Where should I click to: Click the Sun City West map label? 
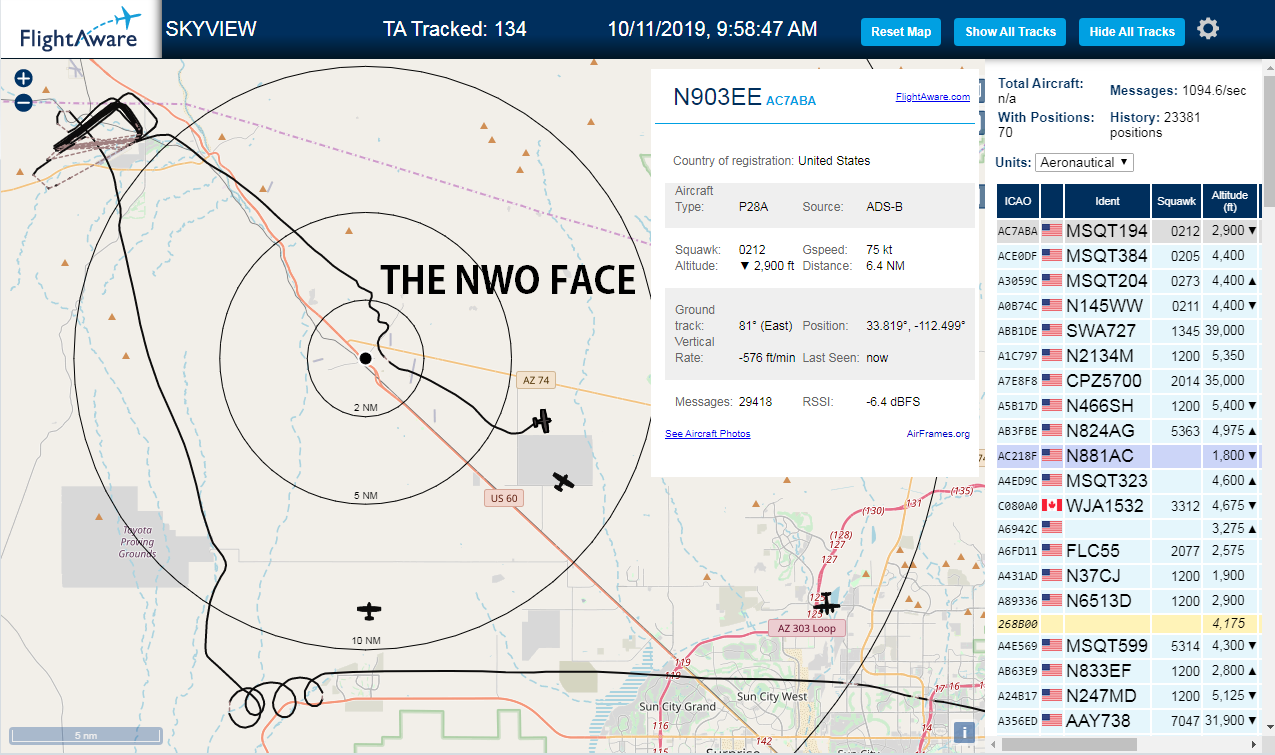pyautogui.click(x=771, y=696)
